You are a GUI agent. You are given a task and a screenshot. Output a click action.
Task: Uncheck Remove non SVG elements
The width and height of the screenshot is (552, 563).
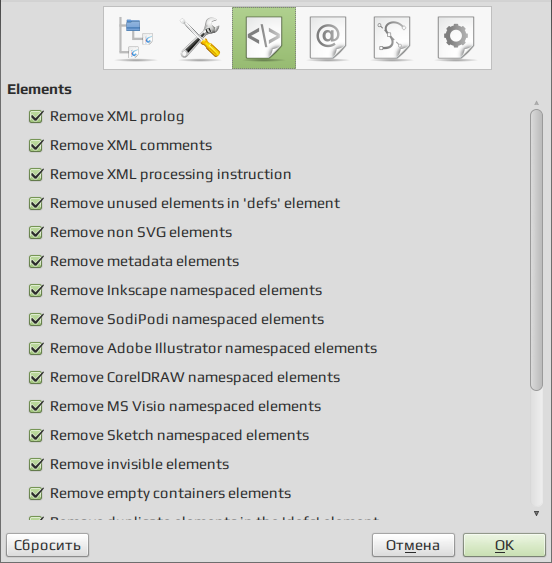pyautogui.click(x=36, y=233)
